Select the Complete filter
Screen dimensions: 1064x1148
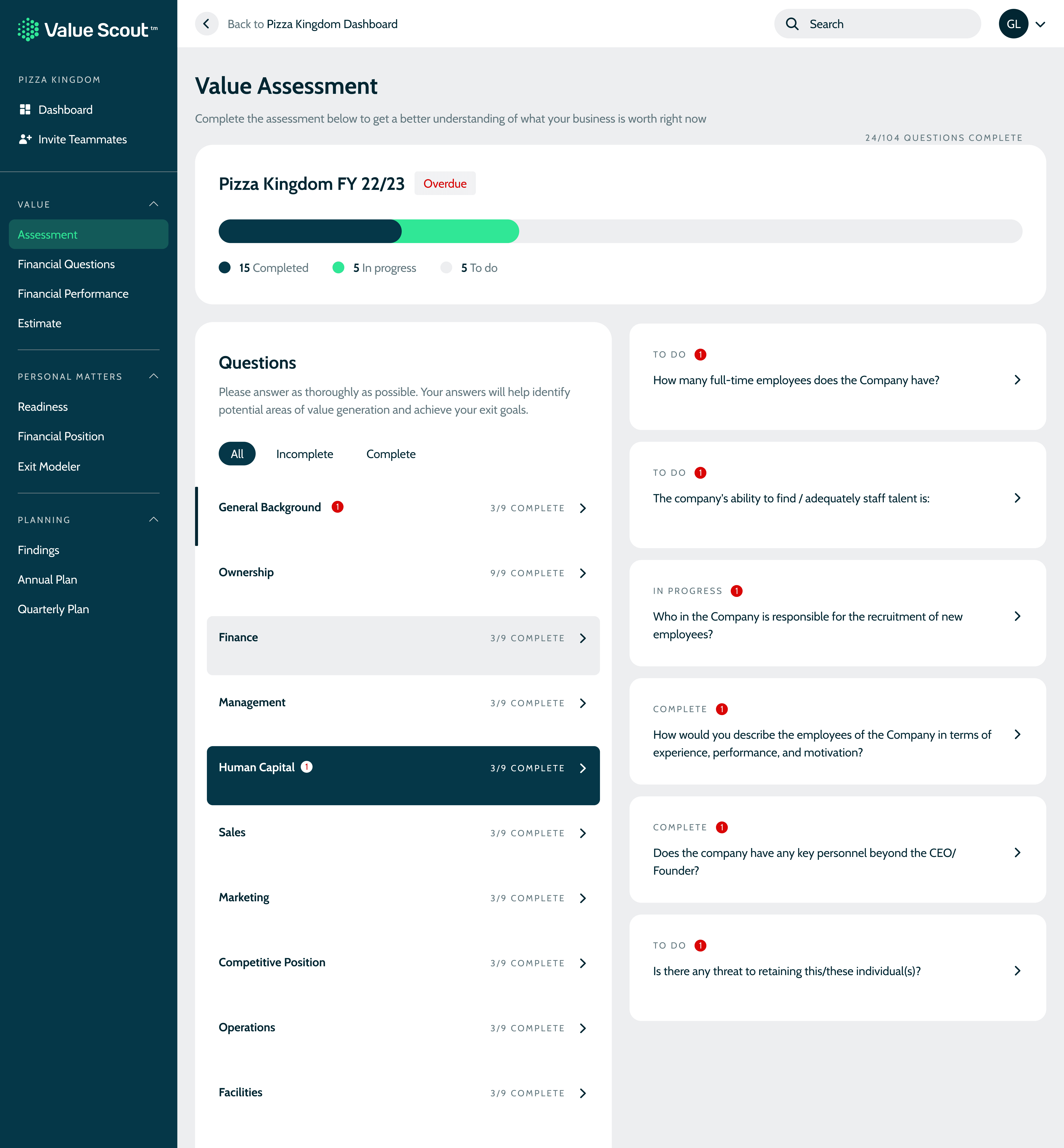point(391,454)
